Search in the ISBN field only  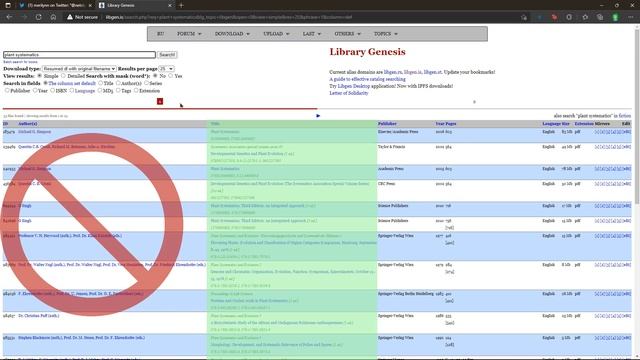point(52,91)
